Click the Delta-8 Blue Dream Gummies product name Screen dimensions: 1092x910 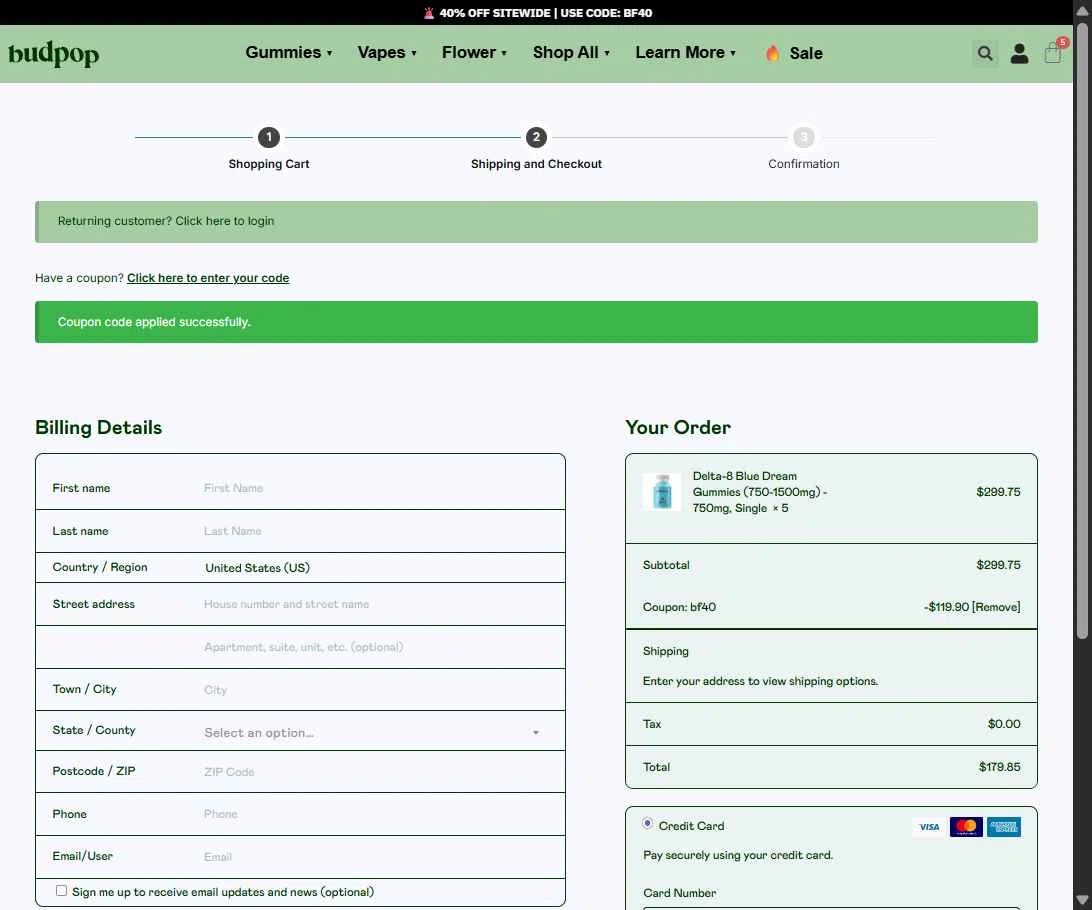point(760,492)
